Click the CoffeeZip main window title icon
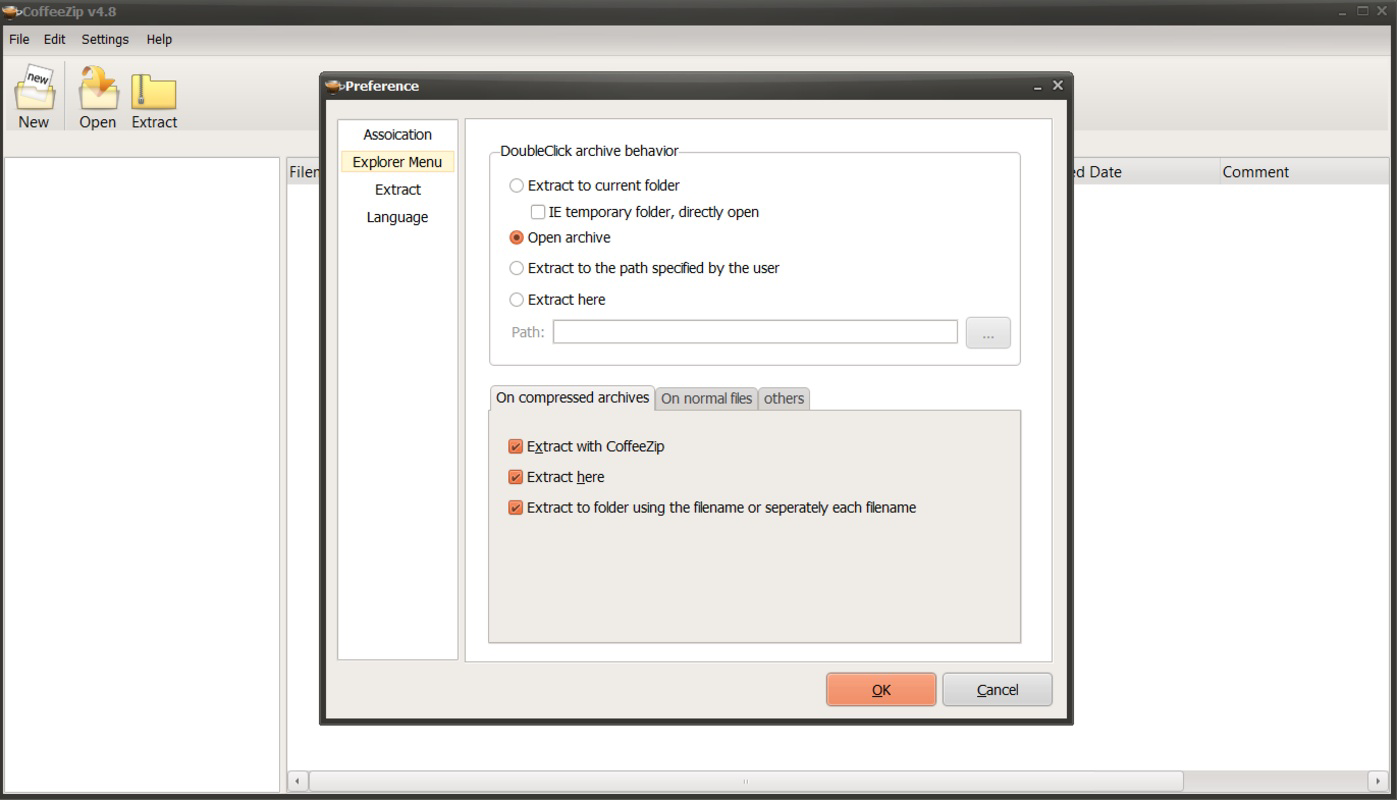This screenshot has width=1397, height=800. pyautogui.click(x=11, y=11)
